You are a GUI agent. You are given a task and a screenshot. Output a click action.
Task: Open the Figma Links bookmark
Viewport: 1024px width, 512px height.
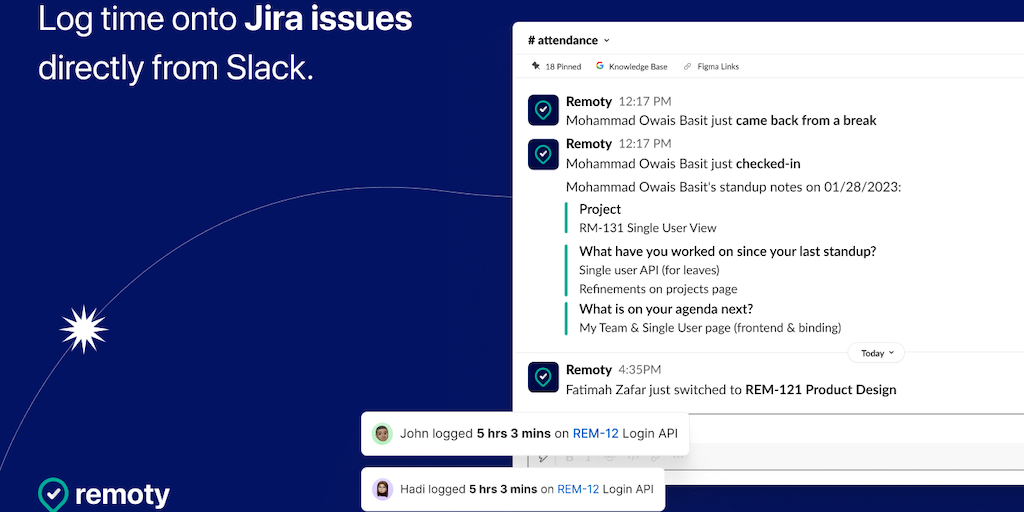click(718, 67)
